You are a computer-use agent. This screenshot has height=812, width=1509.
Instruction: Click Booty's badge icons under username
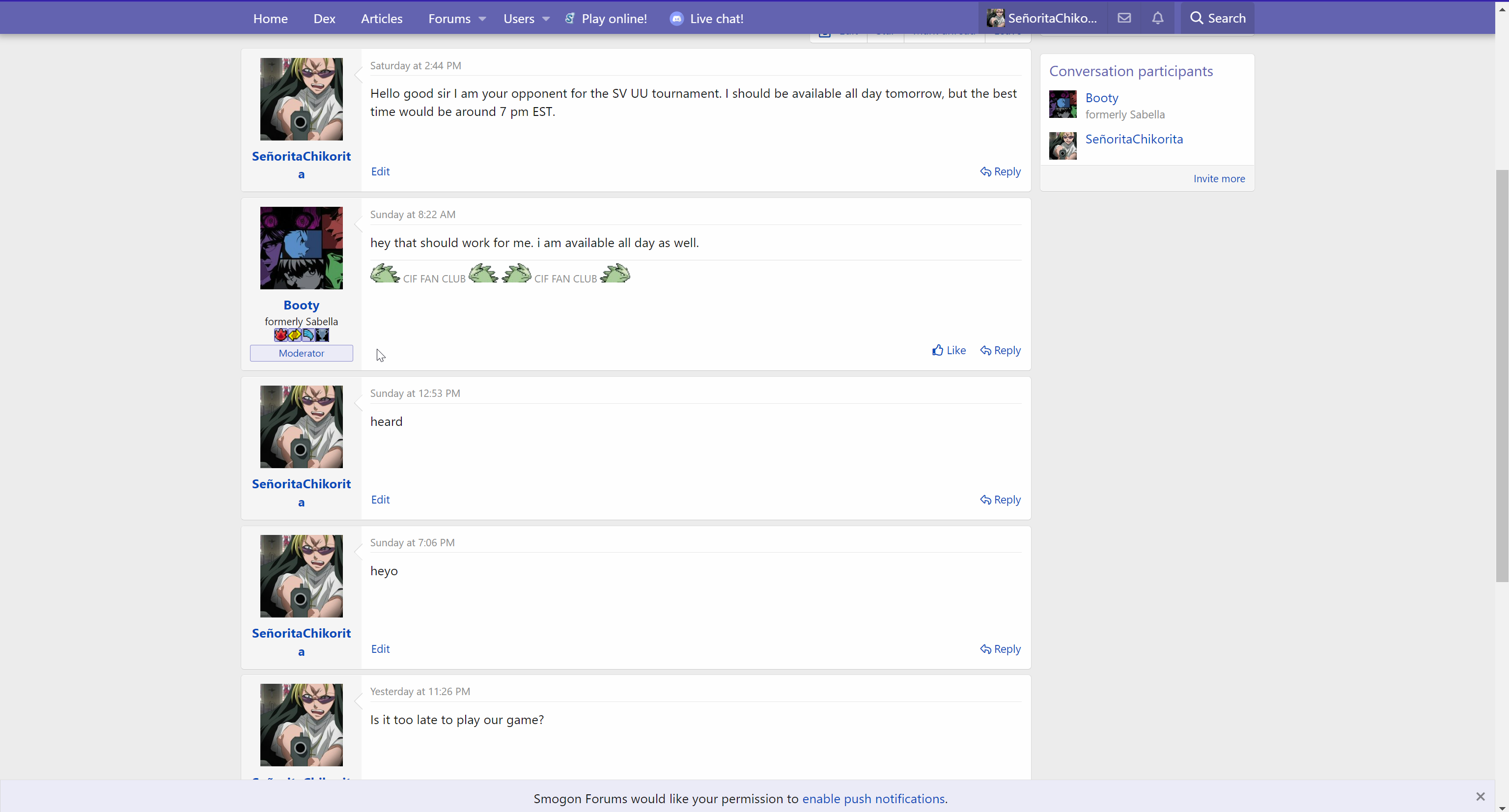tap(301, 335)
